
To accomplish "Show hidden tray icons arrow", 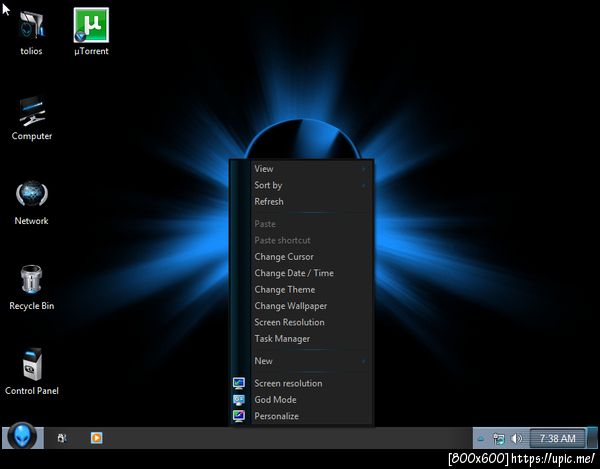I will click(481, 439).
